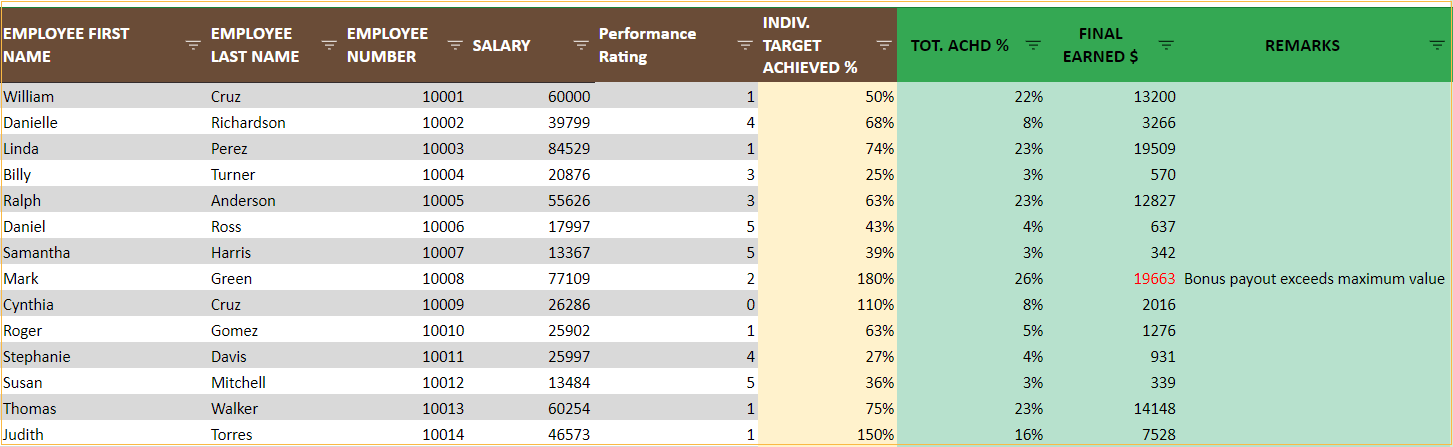The height and width of the screenshot is (447, 1453).
Task: Select last name cell Davis
Action: point(276,357)
